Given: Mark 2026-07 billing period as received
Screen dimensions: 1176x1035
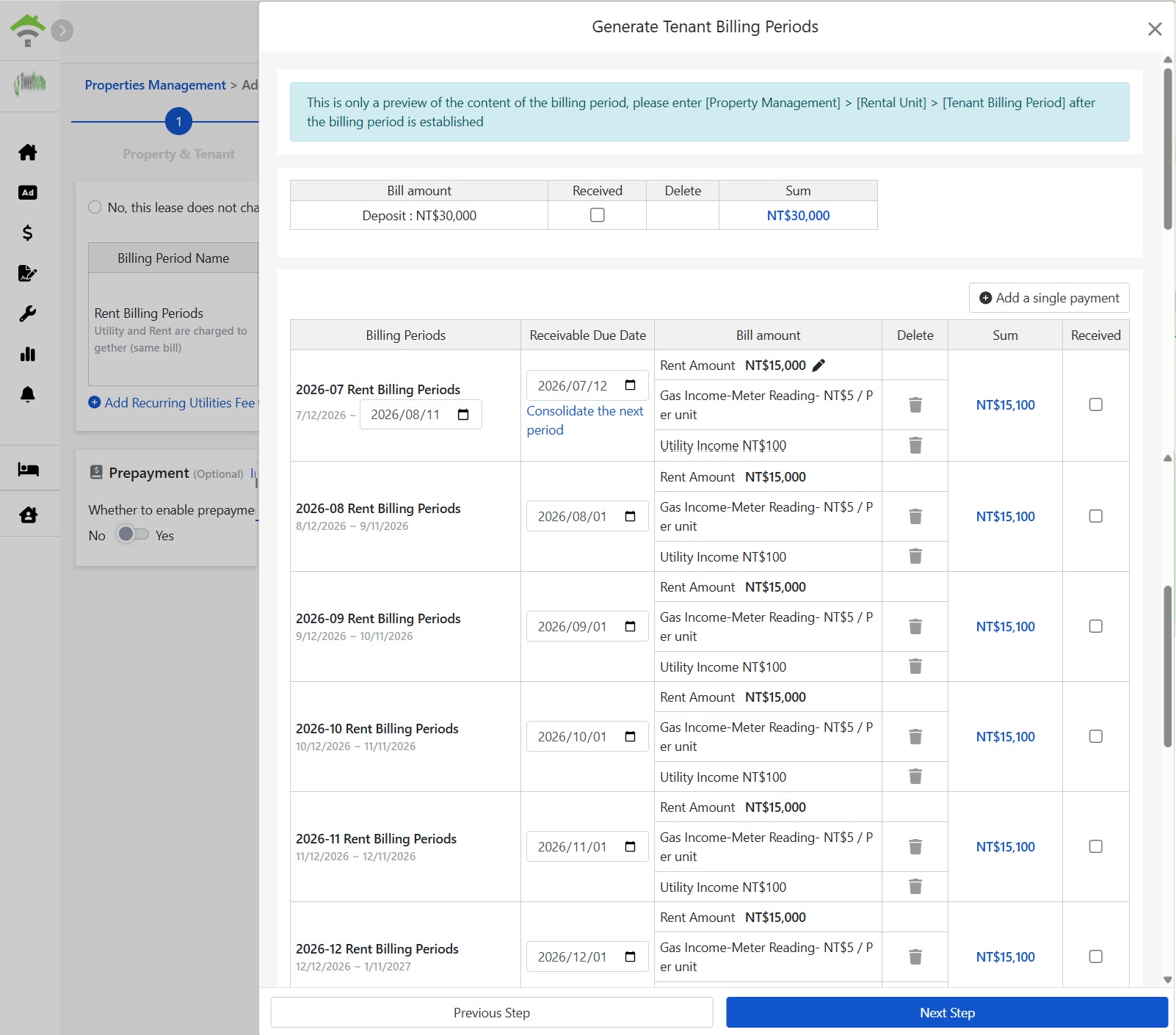Looking at the screenshot, I should pos(1095,404).
